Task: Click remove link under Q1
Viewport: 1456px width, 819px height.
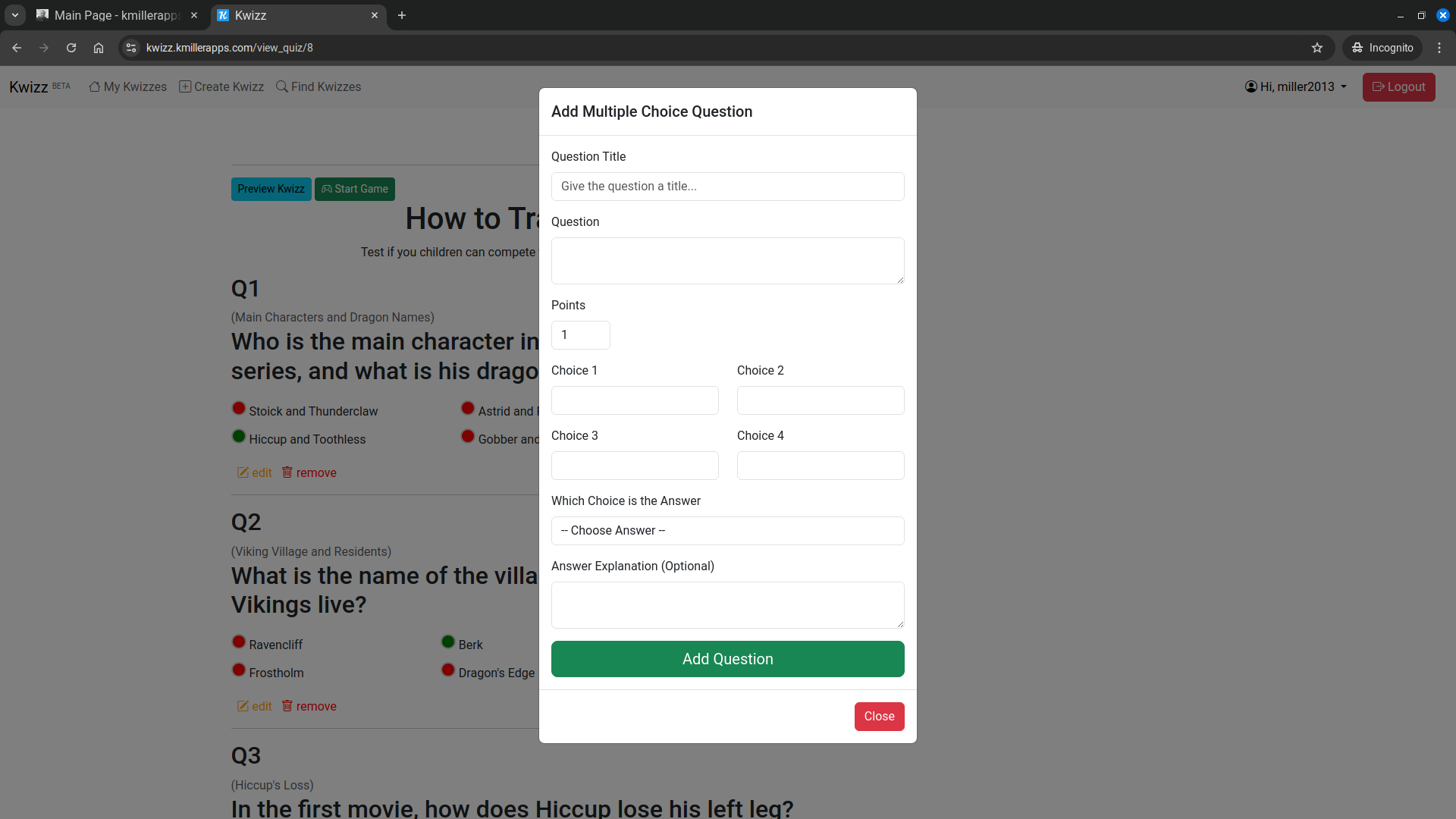Action: pyautogui.click(x=309, y=472)
